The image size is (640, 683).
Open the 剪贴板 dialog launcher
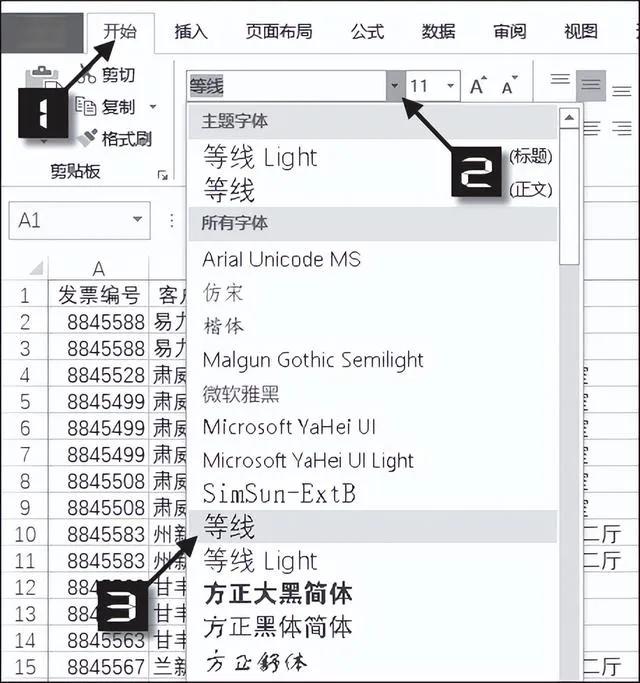pos(163,175)
